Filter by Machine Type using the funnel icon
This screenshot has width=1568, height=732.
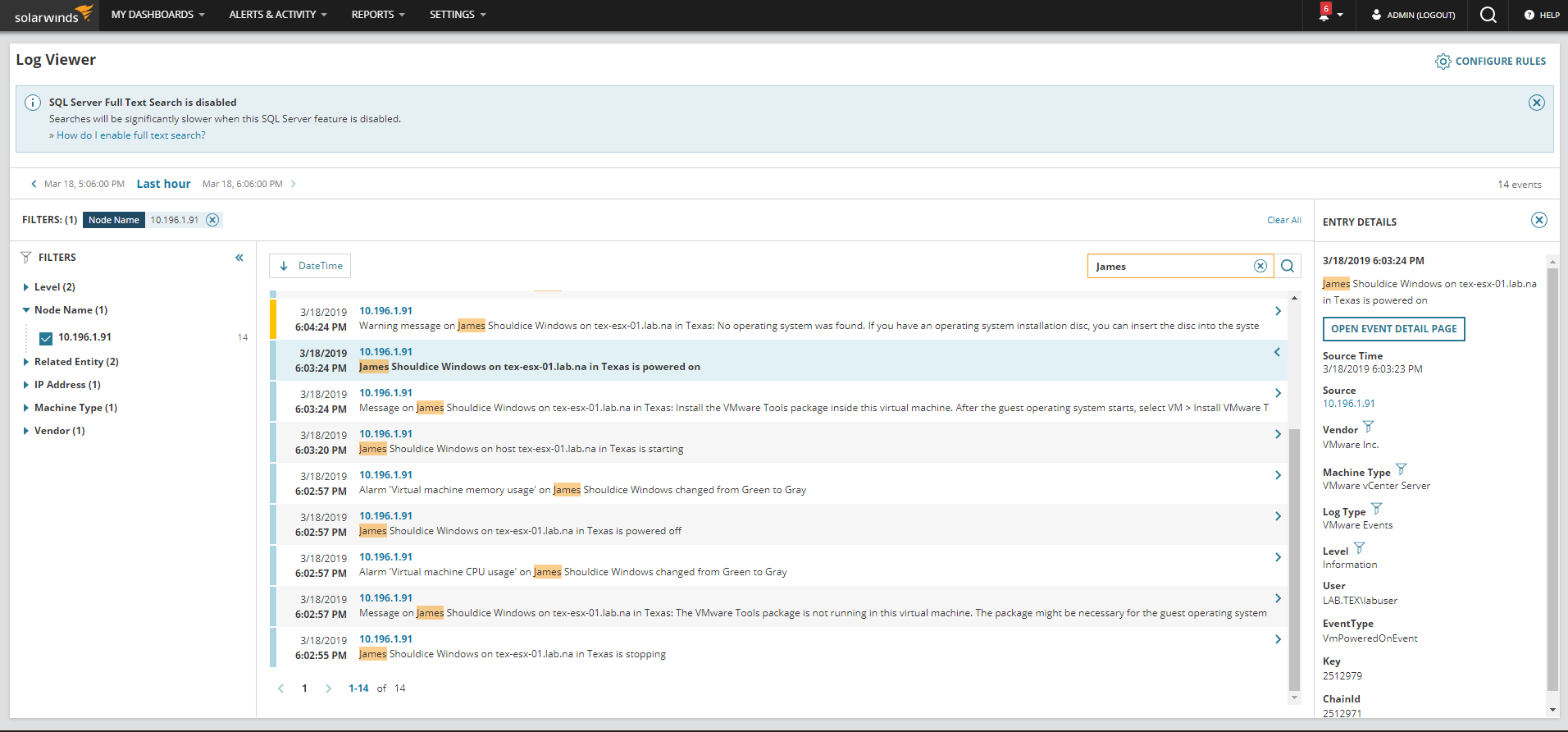(1402, 469)
